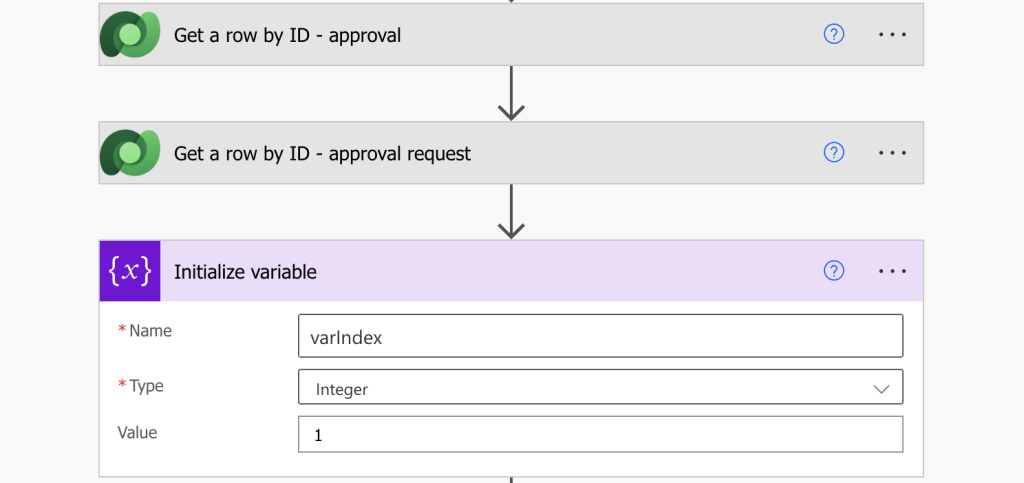Open the ellipsis menu on the approval request step
The image size is (1024, 483).
[892, 153]
